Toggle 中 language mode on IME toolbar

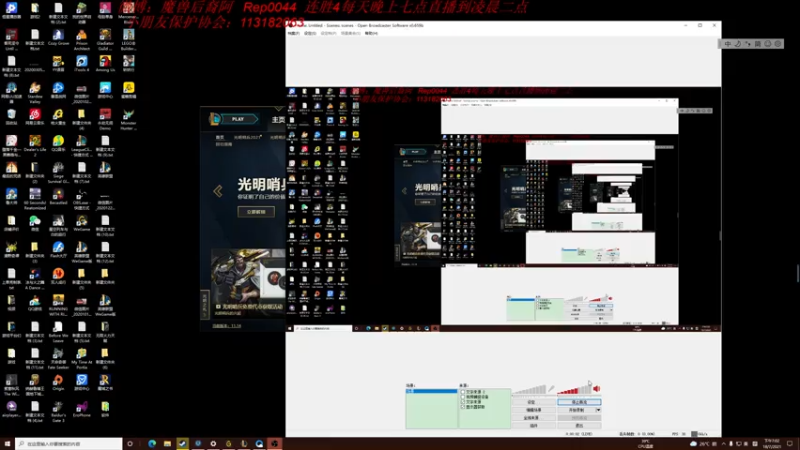[x=728, y=44]
